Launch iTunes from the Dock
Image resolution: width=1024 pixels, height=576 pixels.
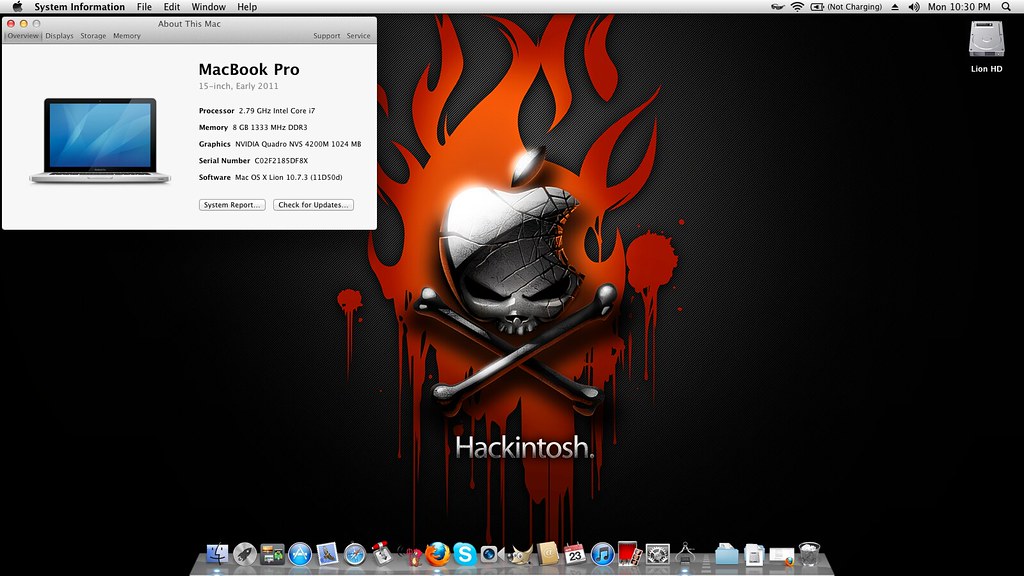pos(602,554)
